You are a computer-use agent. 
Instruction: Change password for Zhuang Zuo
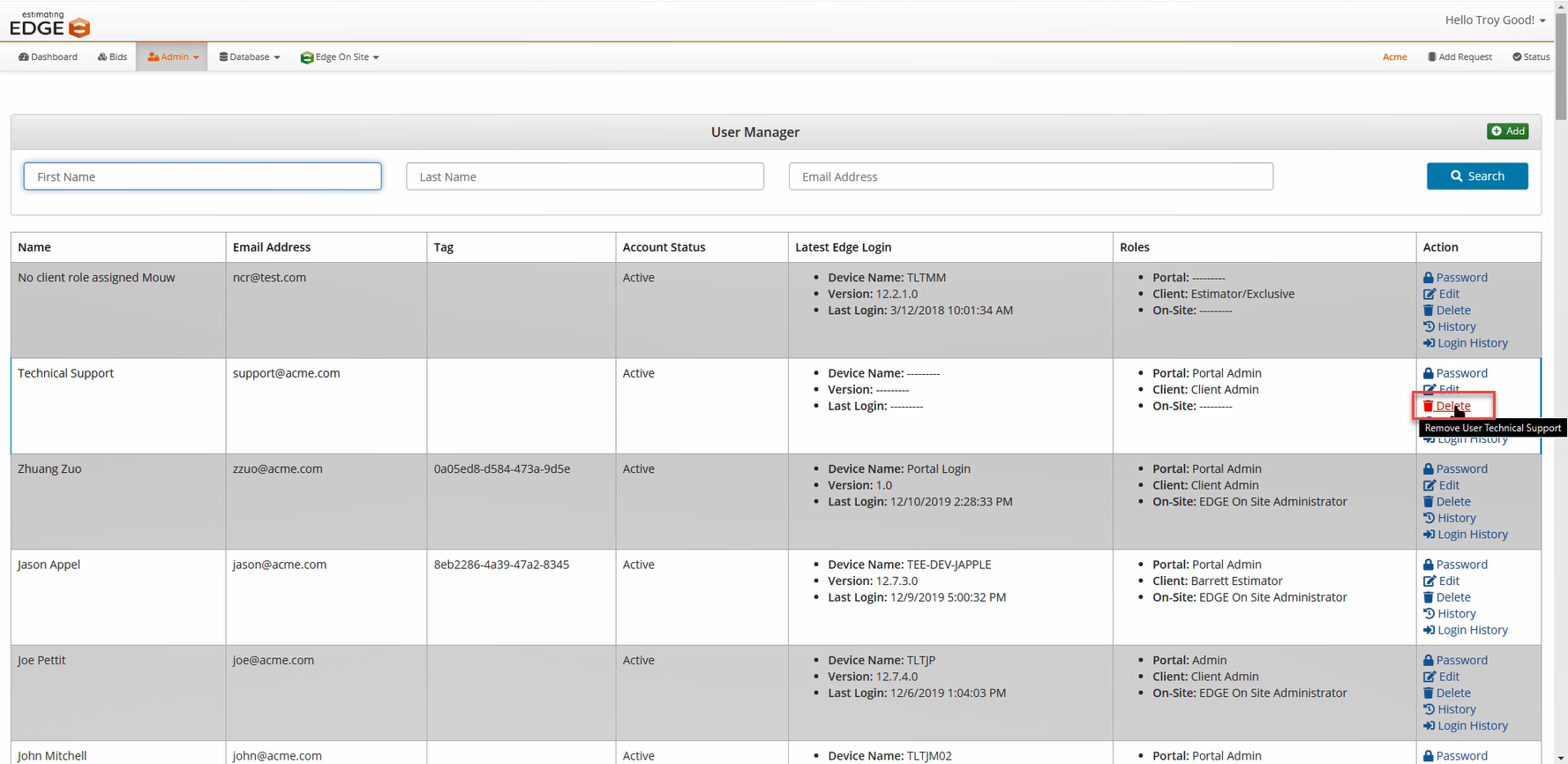click(1455, 468)
